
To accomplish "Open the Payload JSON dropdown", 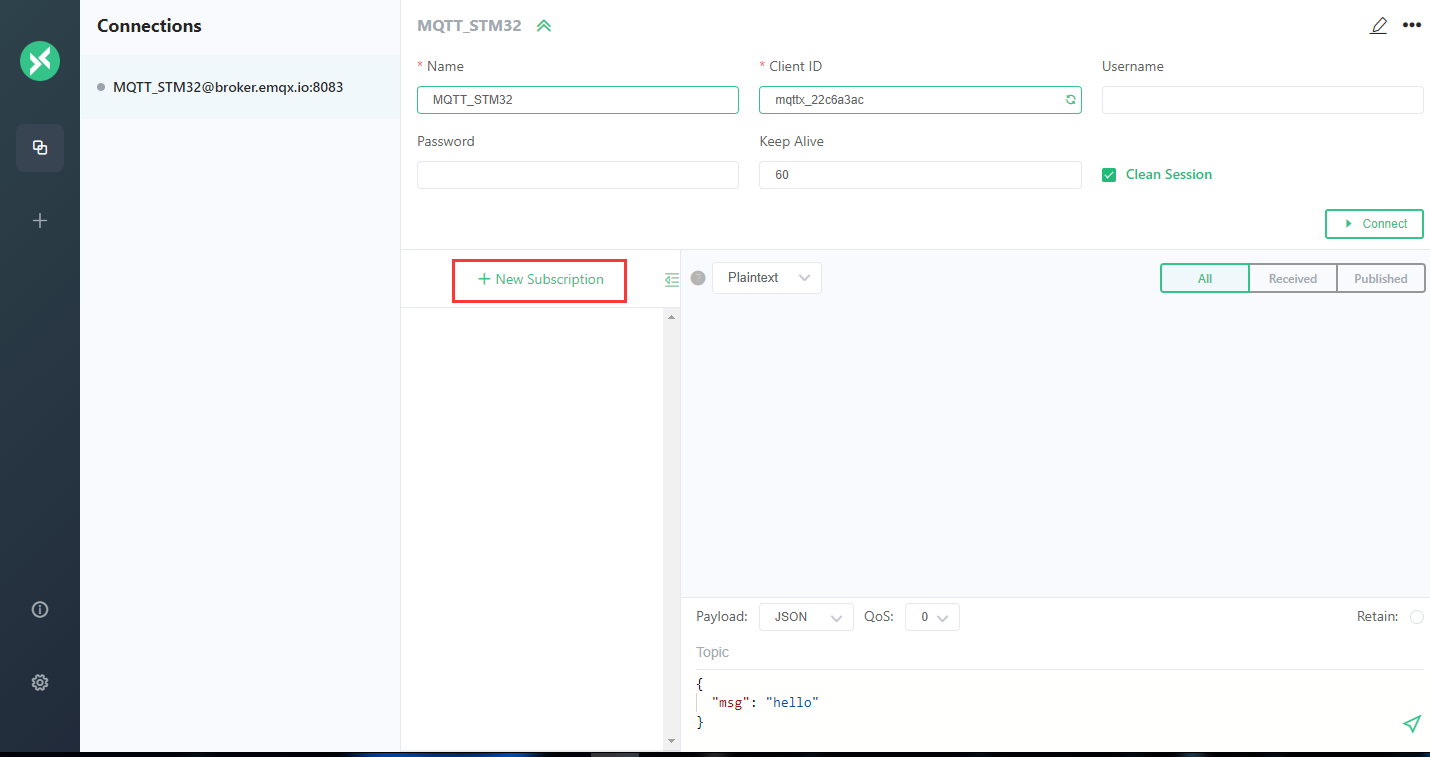I will click(806, 617).
